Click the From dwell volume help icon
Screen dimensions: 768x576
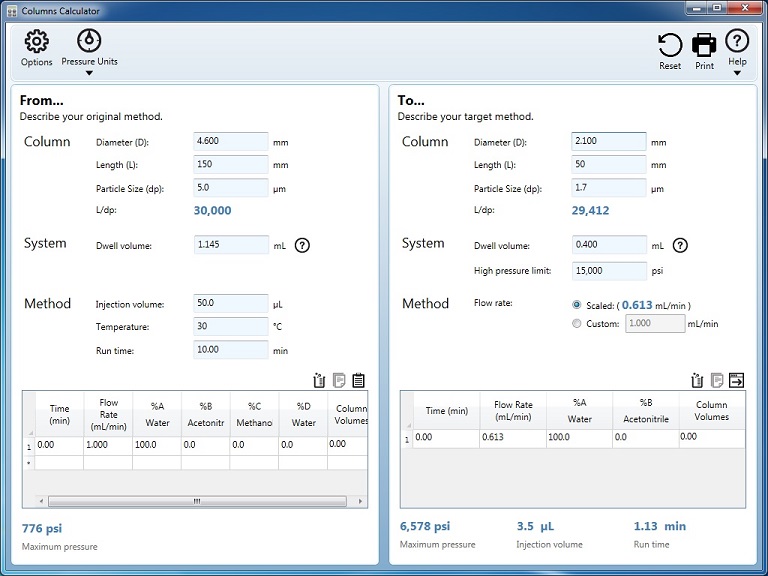pyautogui.click(x=302, y=245)
